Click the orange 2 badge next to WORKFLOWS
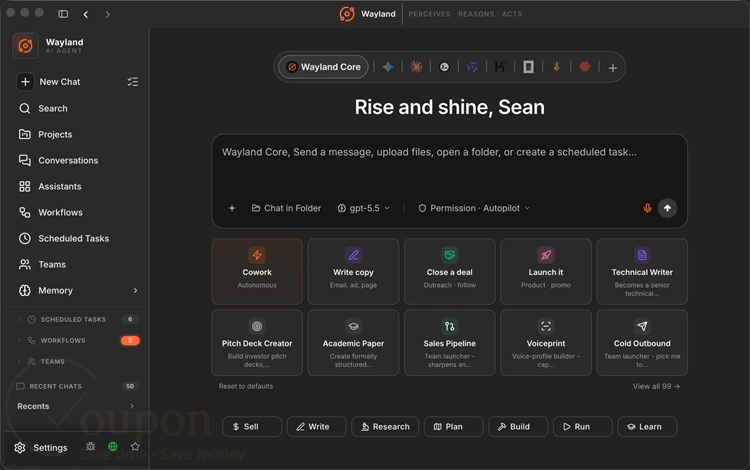This screenshot has height=470, width=750. (x=130, y=340)
